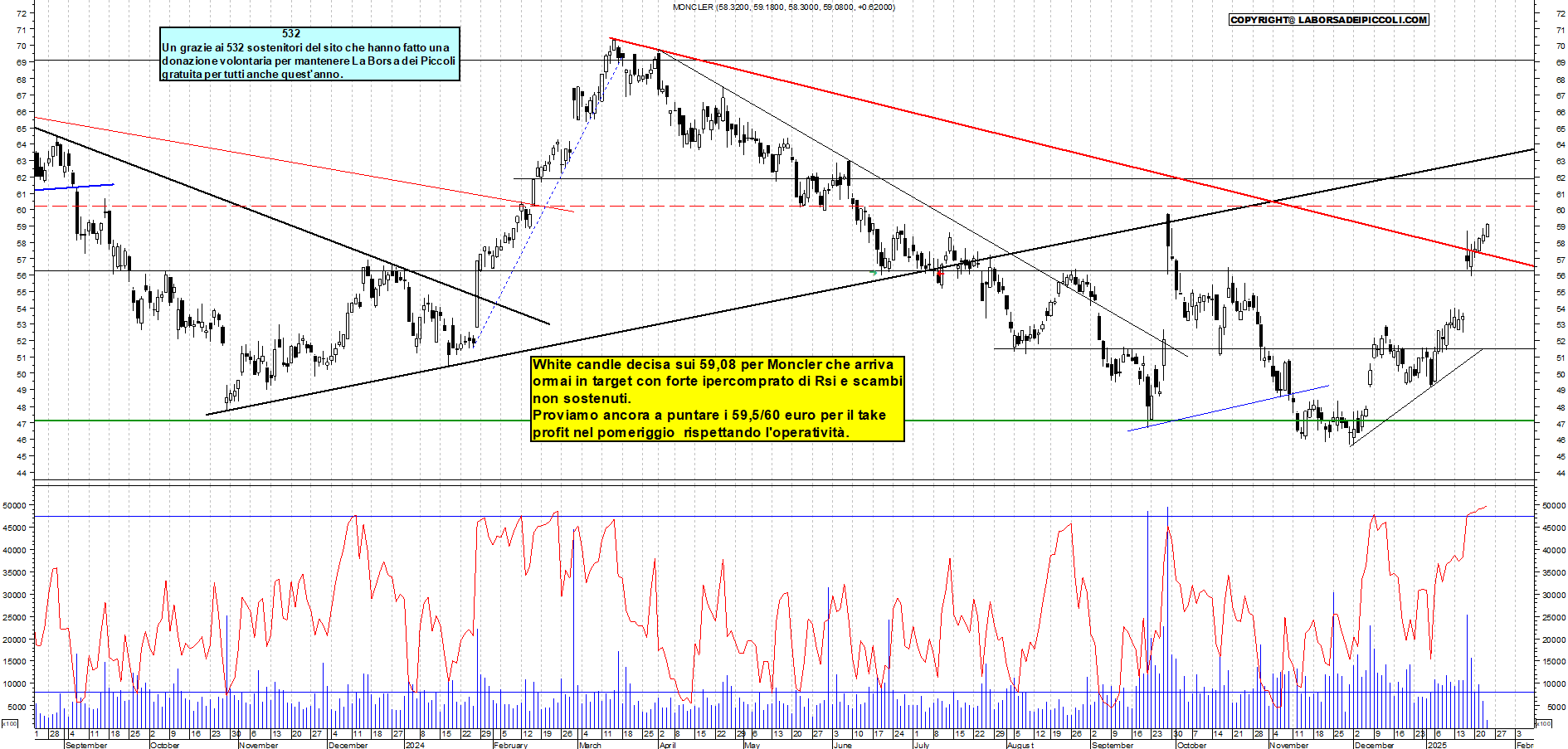
Task: Click the 'March' label on the time axis
Action: point(590,745)
